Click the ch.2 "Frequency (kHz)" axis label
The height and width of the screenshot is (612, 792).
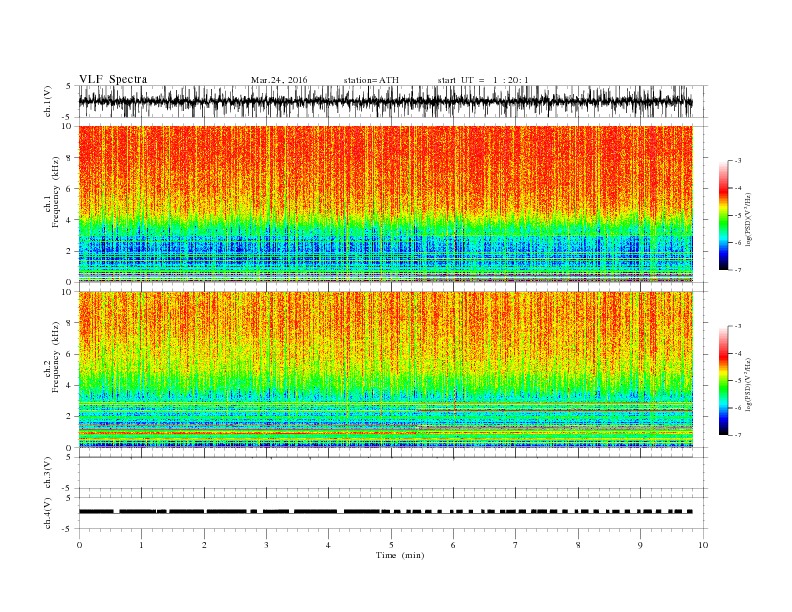(x=55, y=357)
